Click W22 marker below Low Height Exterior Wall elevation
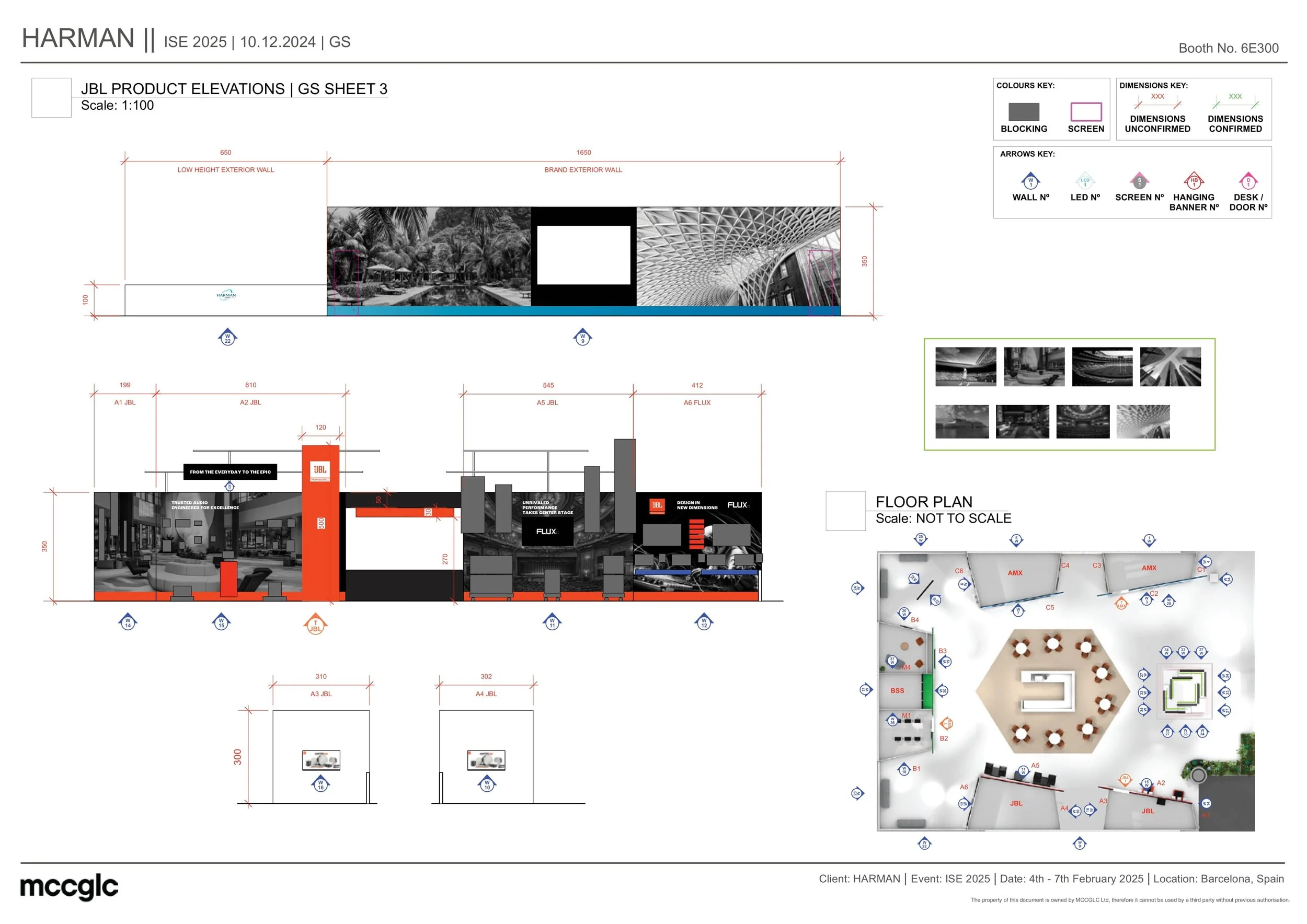 [228, 337]
